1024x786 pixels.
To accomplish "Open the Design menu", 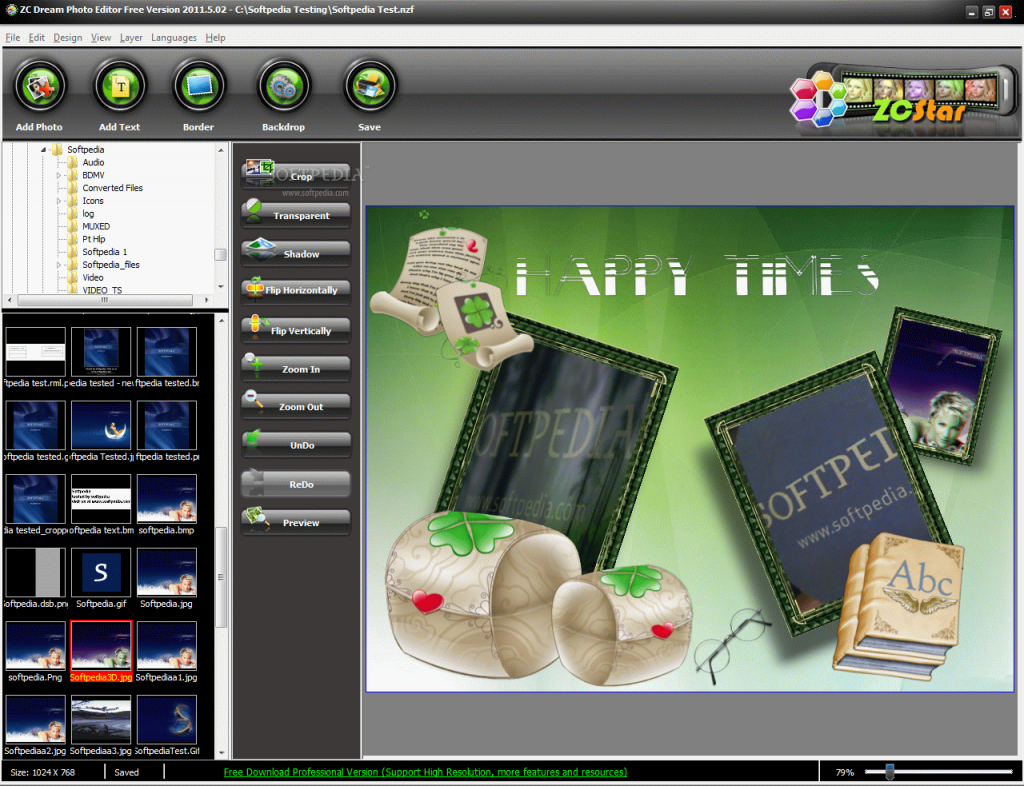I will pyautogui.click(x=68, y=37).
